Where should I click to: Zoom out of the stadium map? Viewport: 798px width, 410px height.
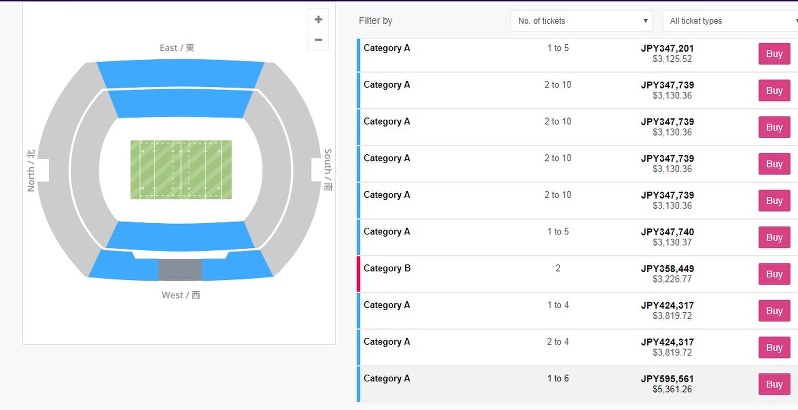319,40
